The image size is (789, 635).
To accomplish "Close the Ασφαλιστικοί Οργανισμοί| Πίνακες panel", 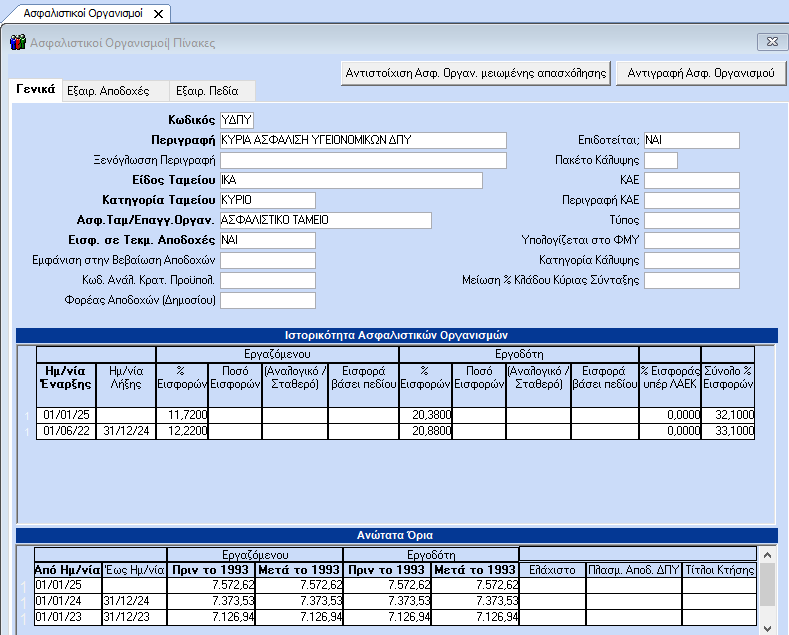I will point(772,42).
